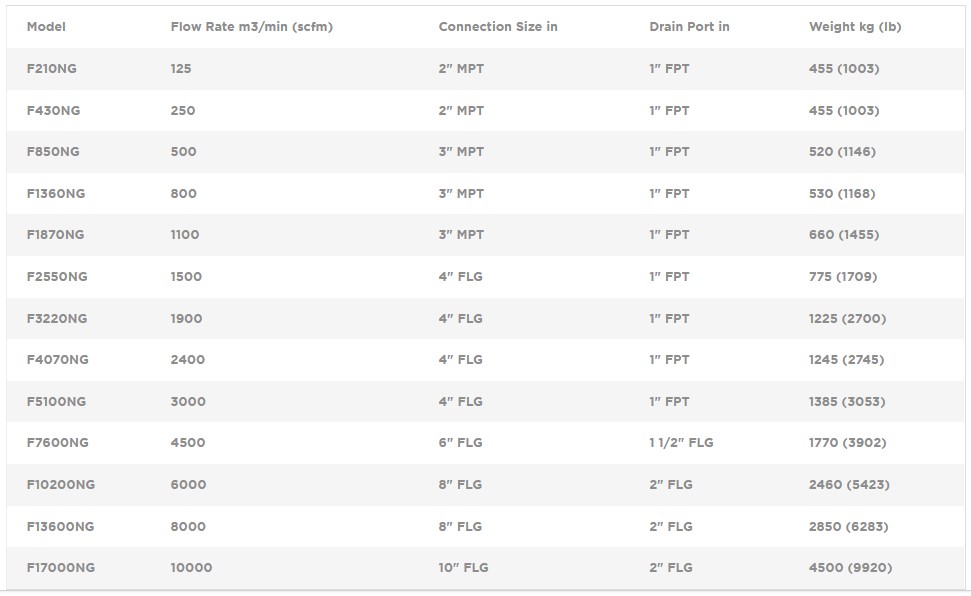Click the Weight kg (lb) header

coord(855,27)
